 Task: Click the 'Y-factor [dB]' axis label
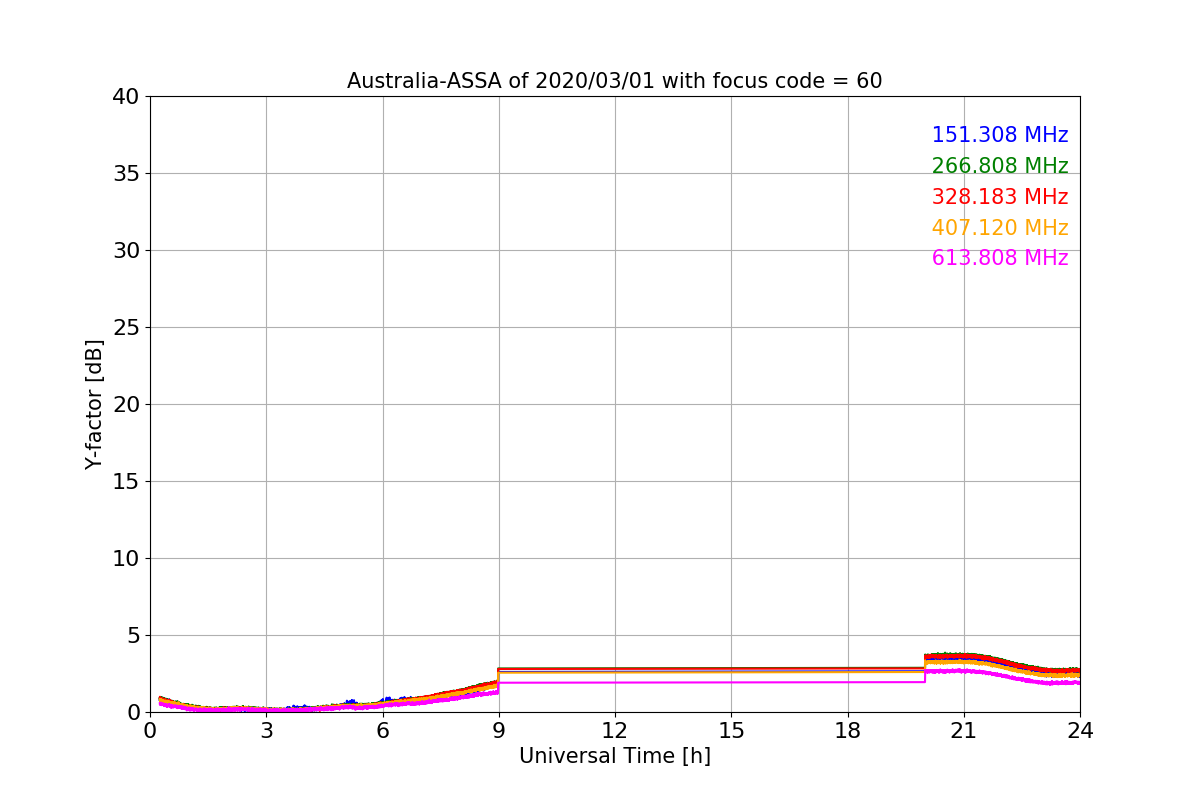point(94,404)
